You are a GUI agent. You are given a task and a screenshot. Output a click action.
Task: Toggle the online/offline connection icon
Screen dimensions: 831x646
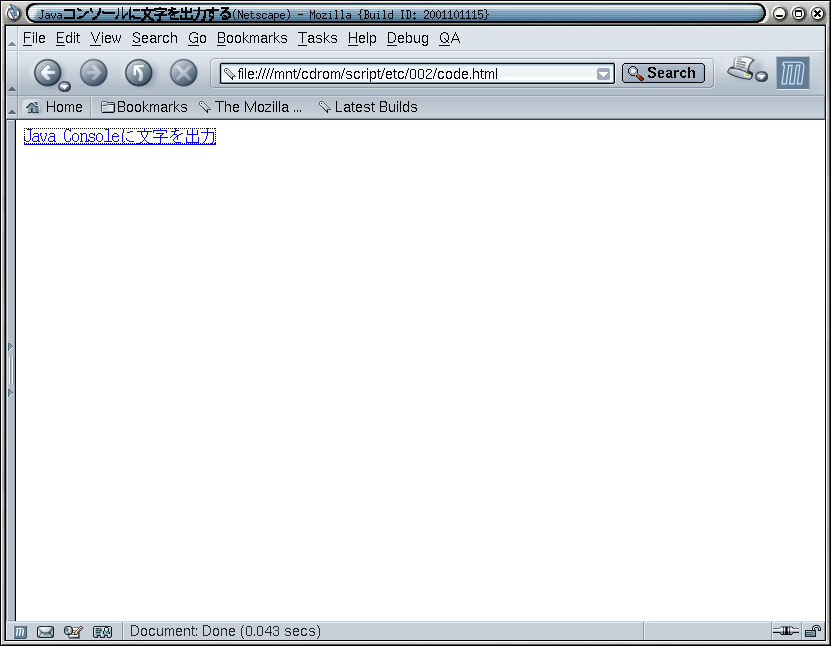(785, 631)
